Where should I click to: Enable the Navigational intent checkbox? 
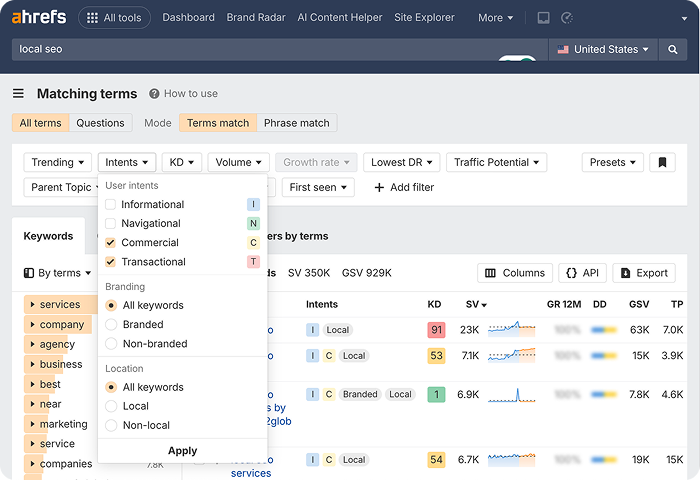tap(111, 224)
